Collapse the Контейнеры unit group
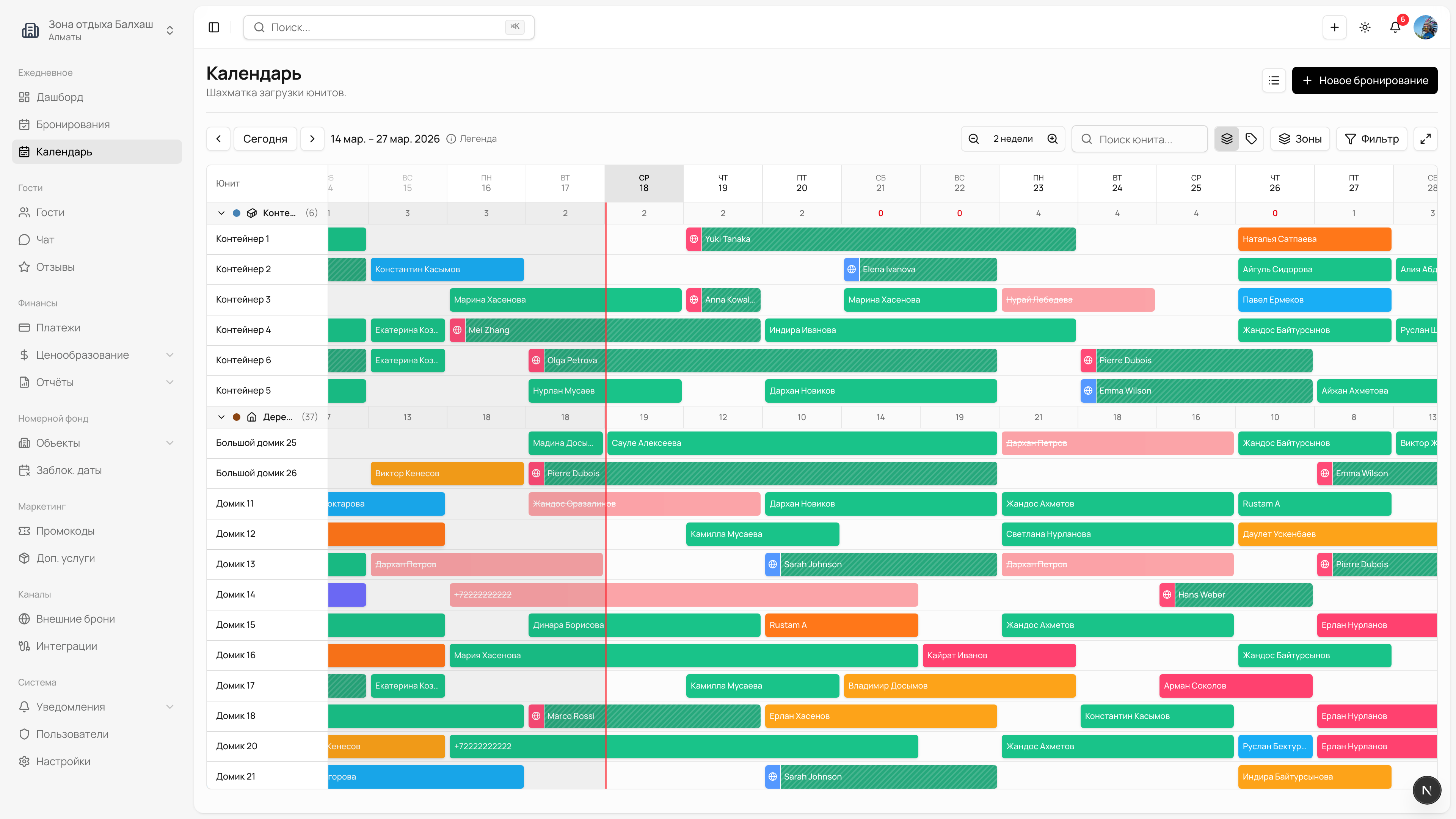 [221, 213]
